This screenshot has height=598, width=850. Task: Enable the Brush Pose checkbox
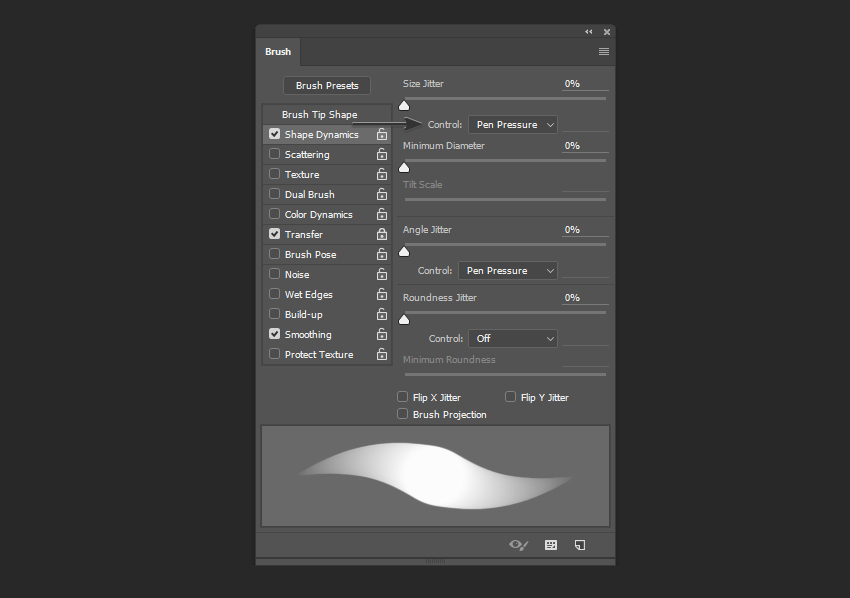pos(274,254)
